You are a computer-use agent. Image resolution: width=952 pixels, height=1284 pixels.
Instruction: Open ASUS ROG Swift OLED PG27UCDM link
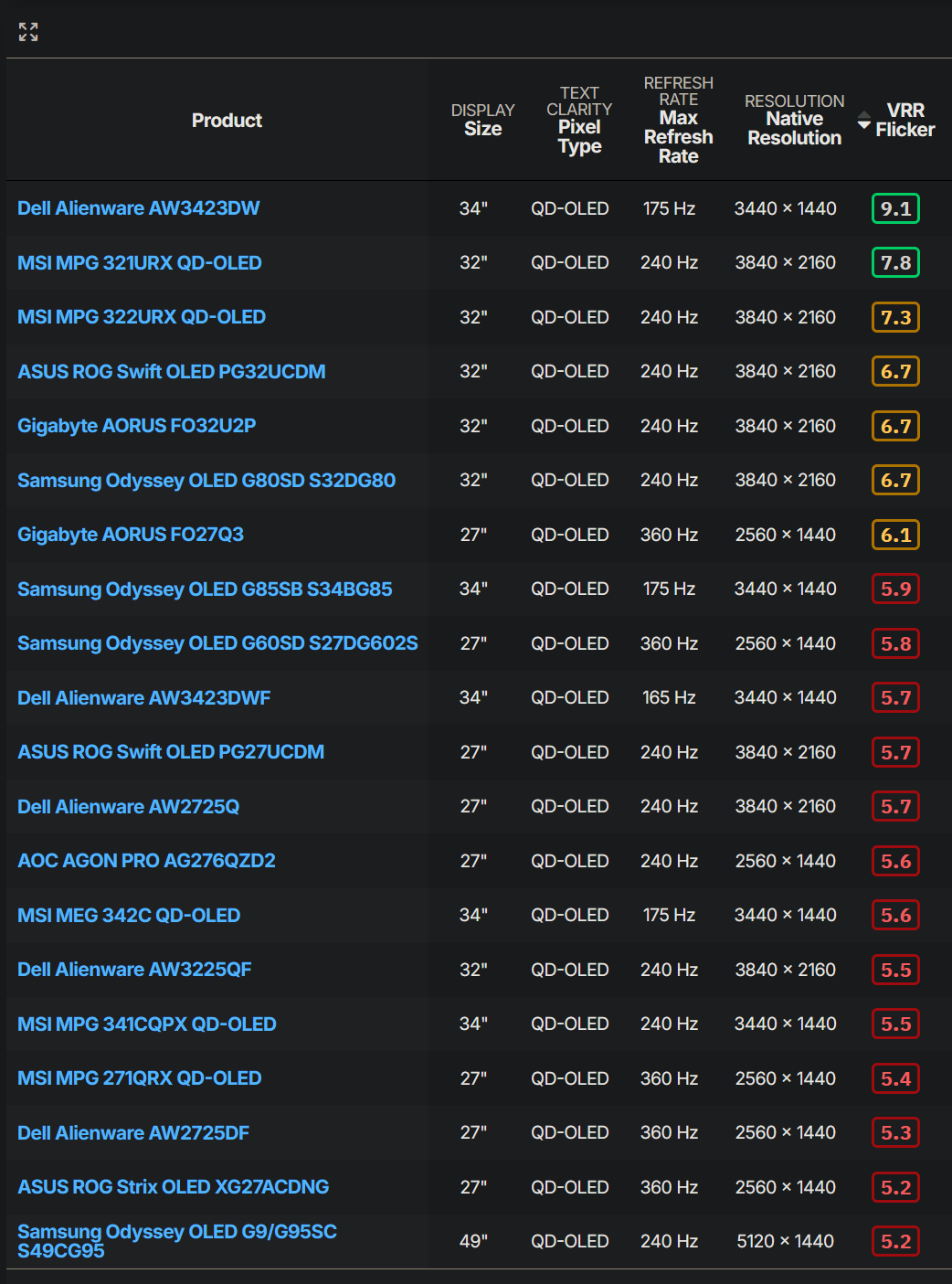171,752
